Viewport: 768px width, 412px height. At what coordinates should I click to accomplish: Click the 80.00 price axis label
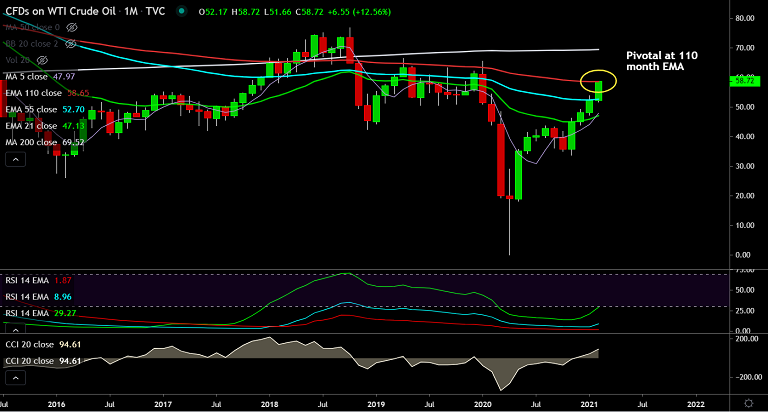pos(744,19)
